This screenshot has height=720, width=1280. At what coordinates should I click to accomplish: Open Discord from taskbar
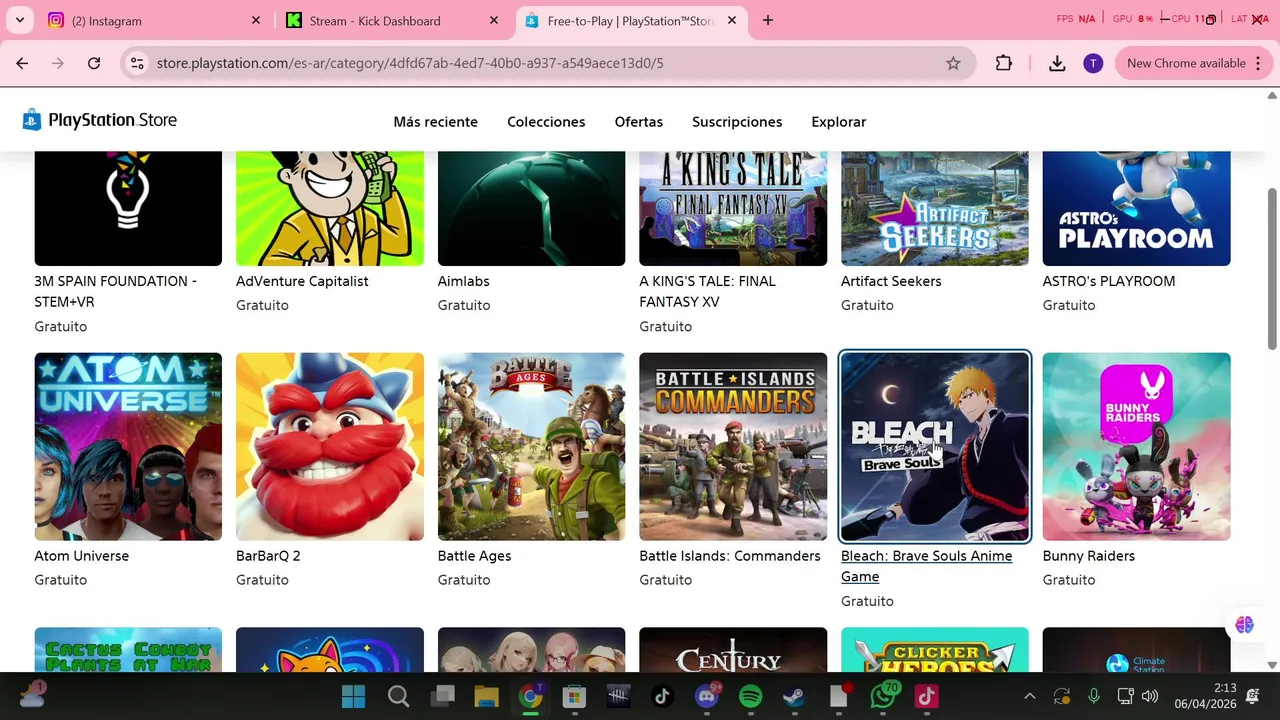tap(707, 696)
